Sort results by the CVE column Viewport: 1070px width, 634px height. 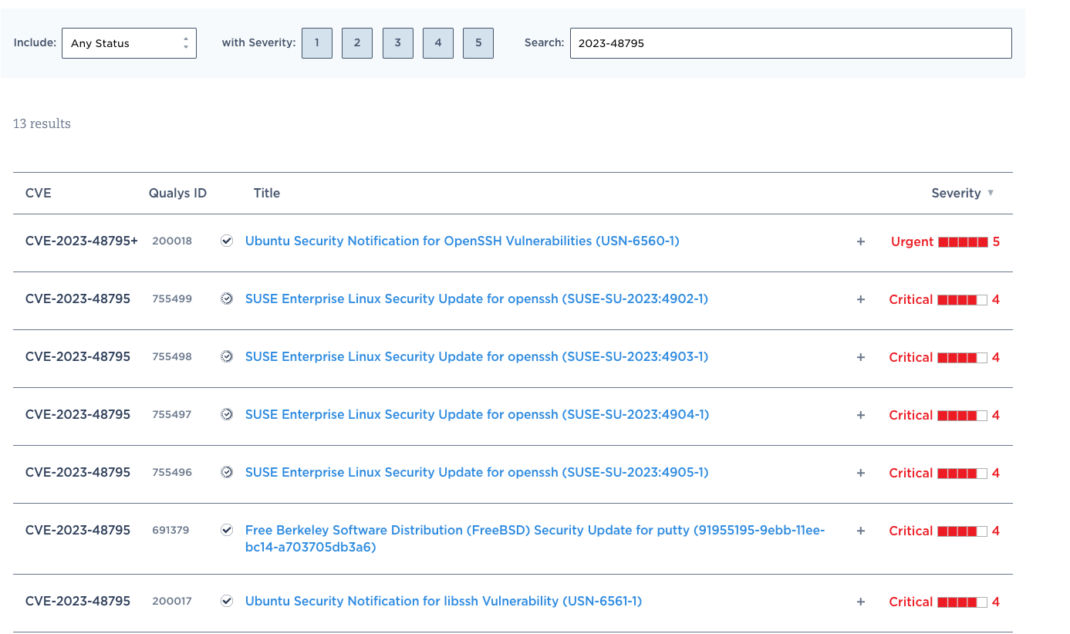[38, 193]
